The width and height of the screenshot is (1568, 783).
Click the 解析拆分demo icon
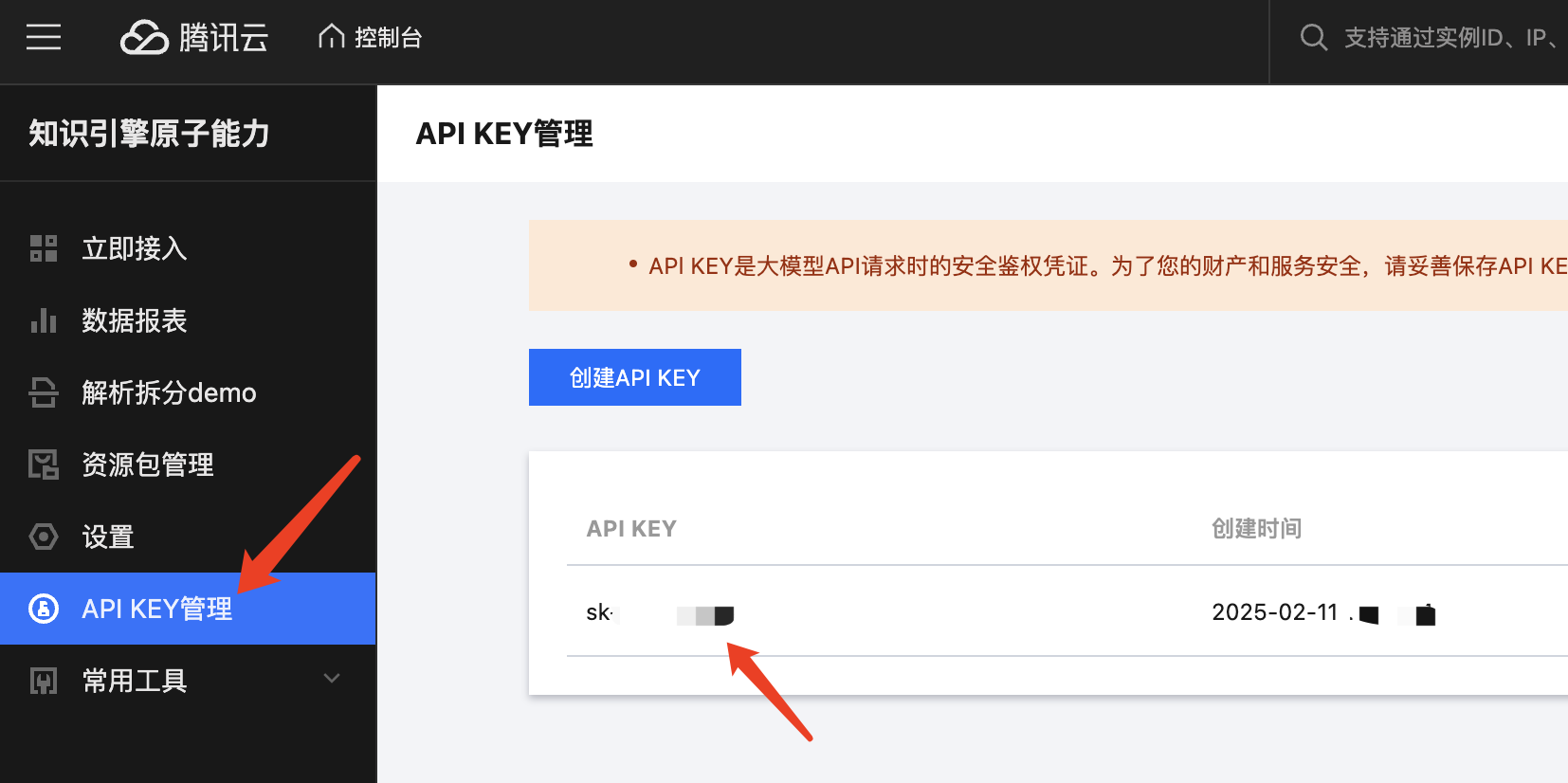[x=44, y=392]
